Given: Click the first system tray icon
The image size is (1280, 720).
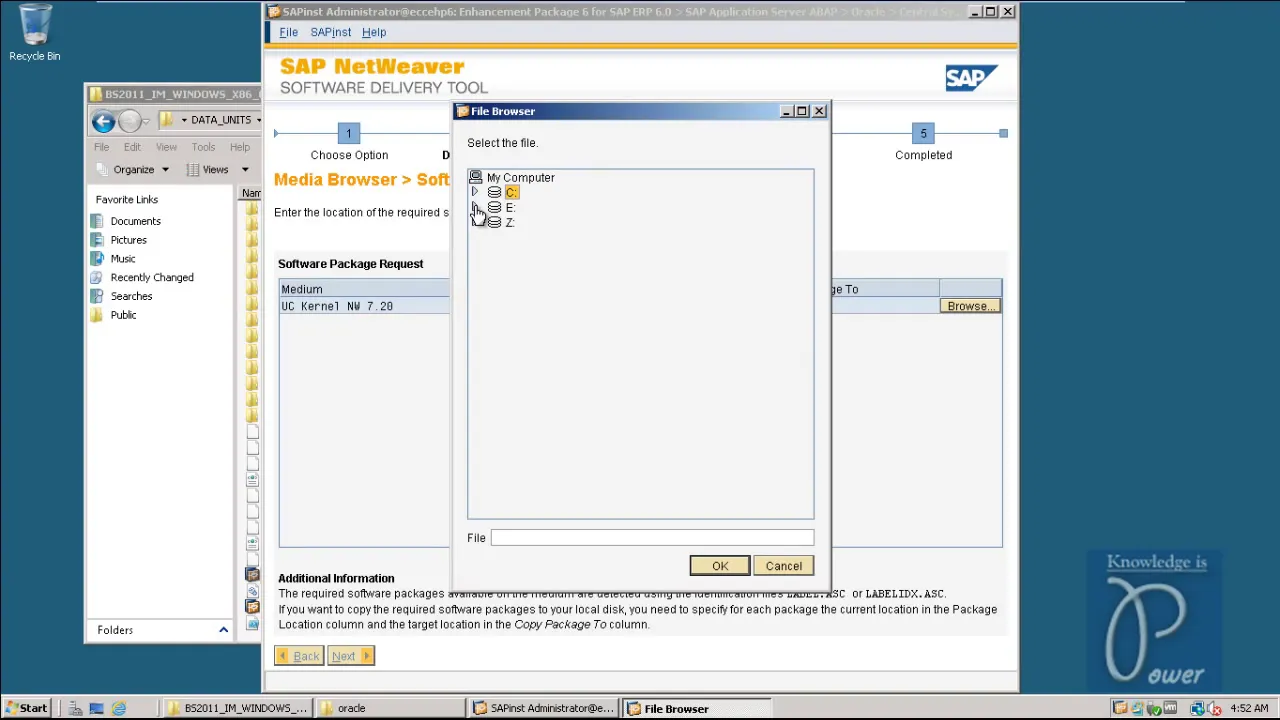Looking at the screenshot, I should pos(1120,708).
